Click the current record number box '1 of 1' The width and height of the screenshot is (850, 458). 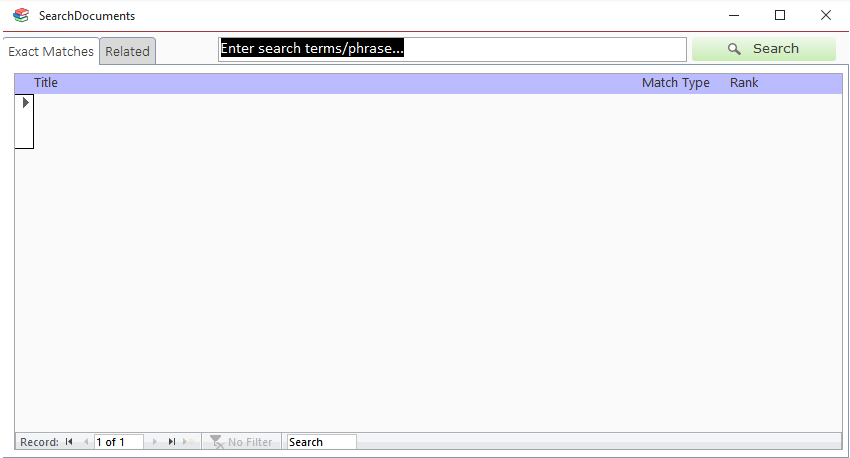point(119,442)
